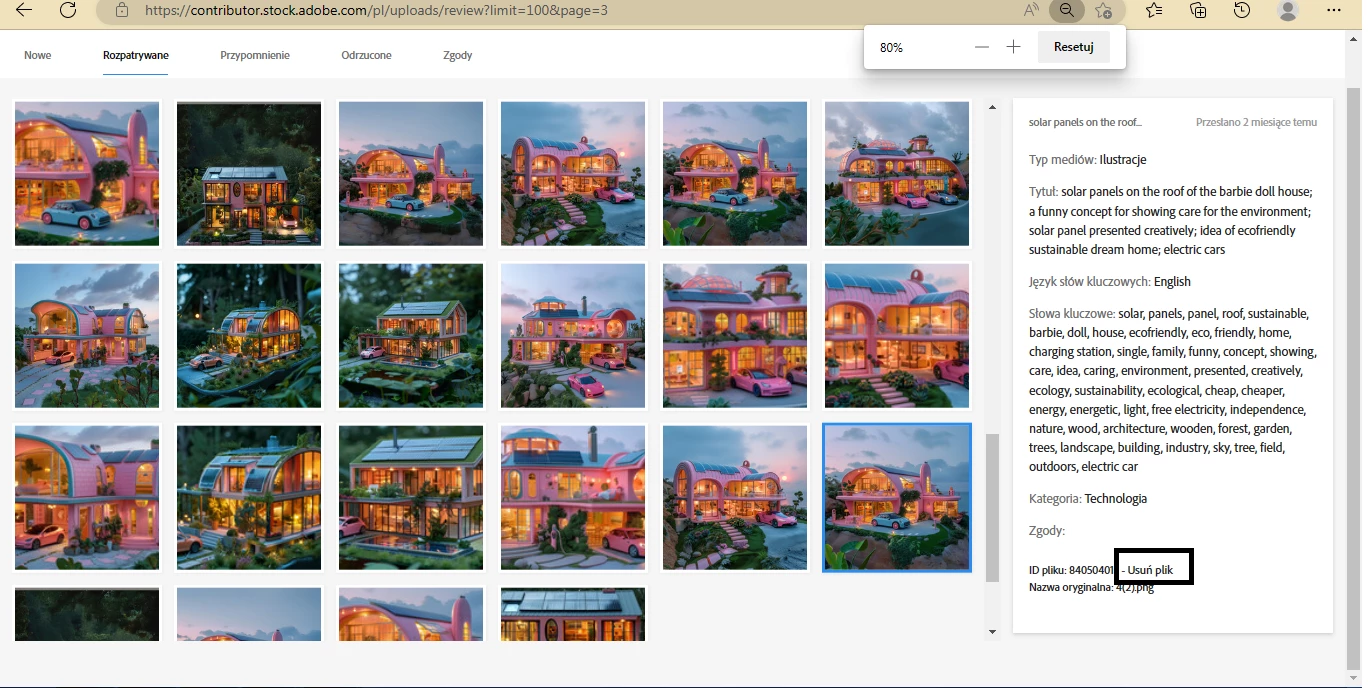This screenshot has width=1368, height=688.
Task: Select the blue-outlined selected house thumbnail
Action: tap(897, 497)
